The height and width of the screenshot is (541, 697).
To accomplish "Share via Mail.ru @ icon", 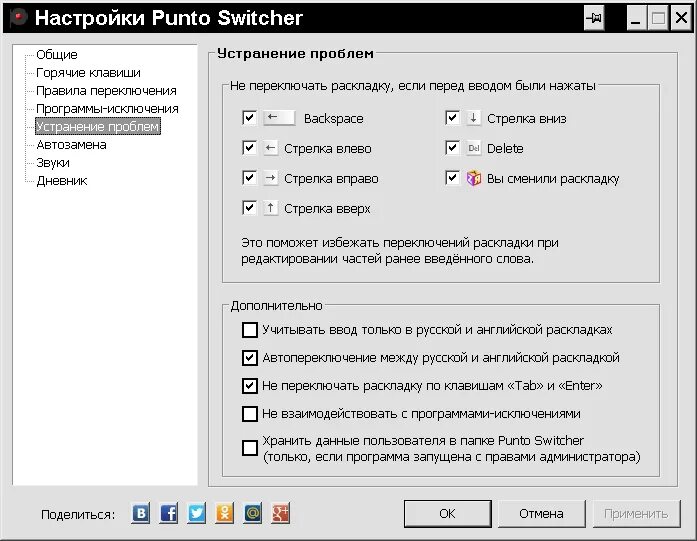I will click(x=252, y=513).
